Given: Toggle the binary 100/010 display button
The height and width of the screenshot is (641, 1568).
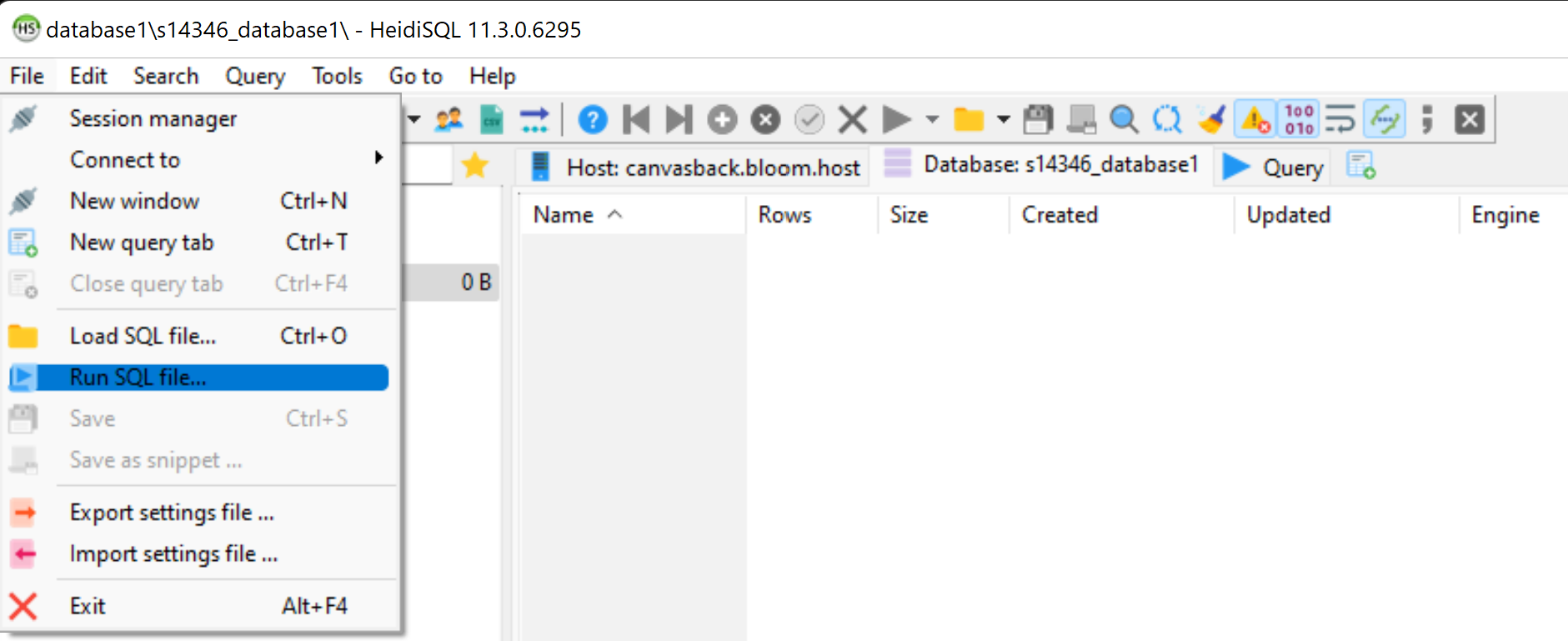Looking at the screenshot, I should point(1299,120).
